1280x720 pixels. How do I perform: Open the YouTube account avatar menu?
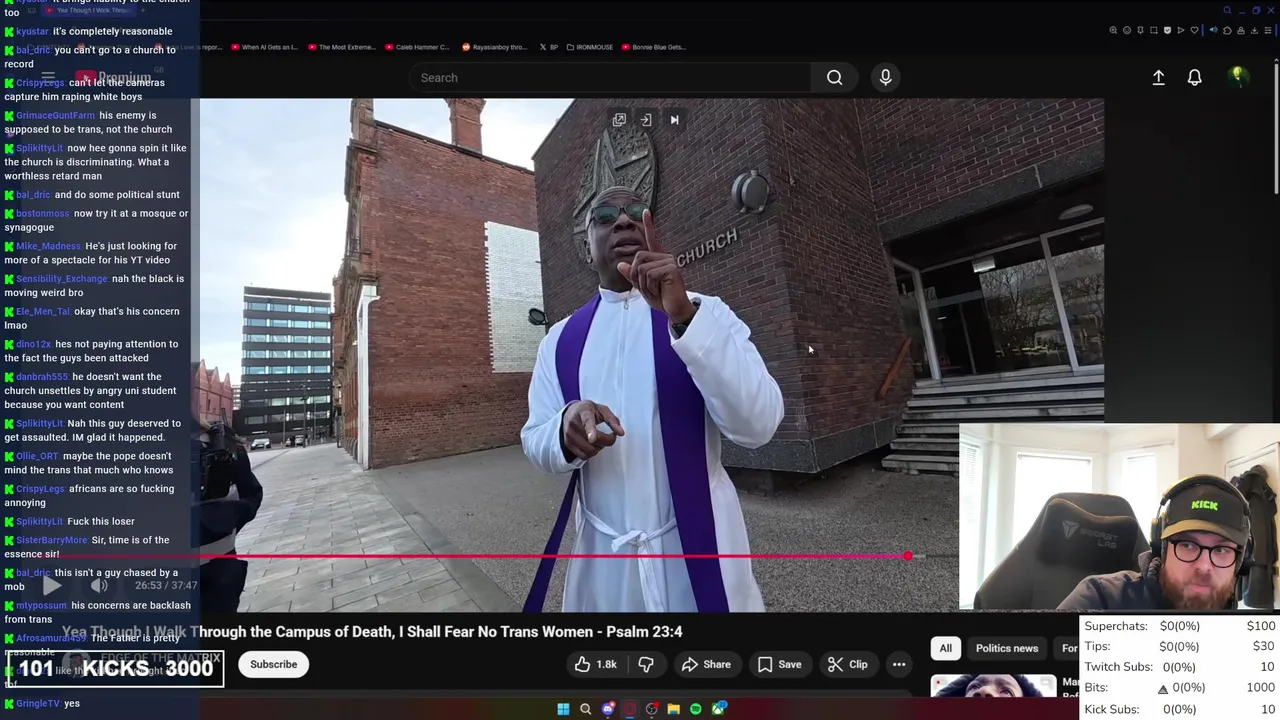click(1238, 76)
